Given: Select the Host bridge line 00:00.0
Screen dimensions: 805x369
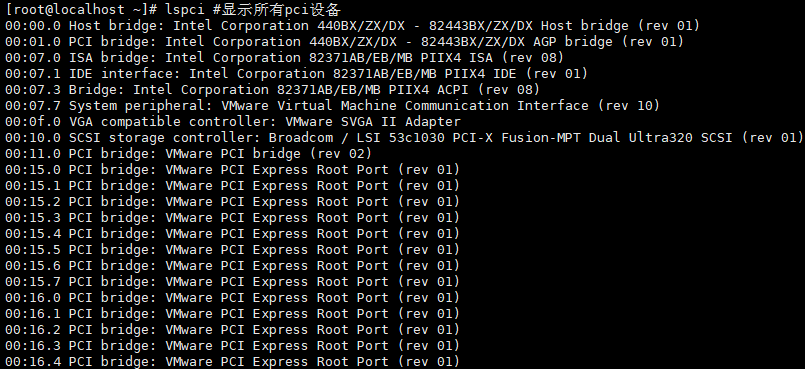Looking at the screenshot, I should pos(353,25).
